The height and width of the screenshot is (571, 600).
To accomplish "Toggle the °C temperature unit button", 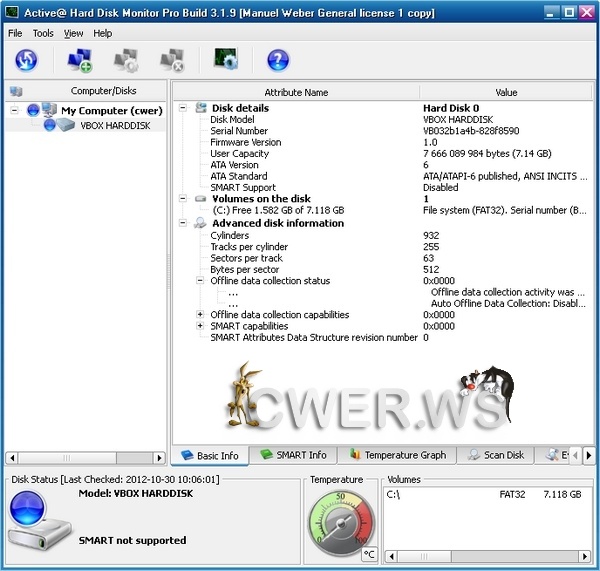I will click(369, 553).
